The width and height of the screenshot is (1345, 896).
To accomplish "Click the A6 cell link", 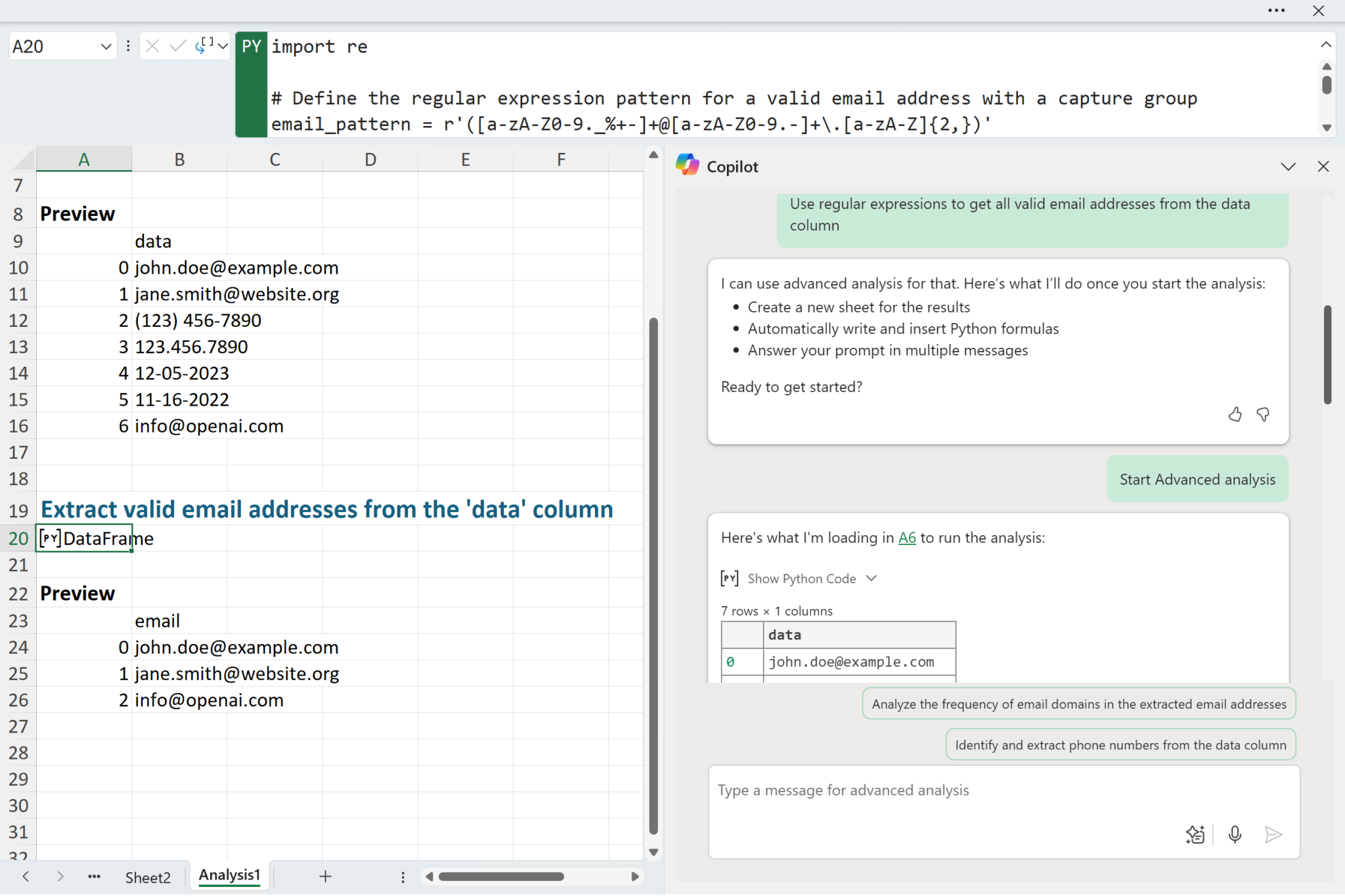I will [x=906, y=538].
